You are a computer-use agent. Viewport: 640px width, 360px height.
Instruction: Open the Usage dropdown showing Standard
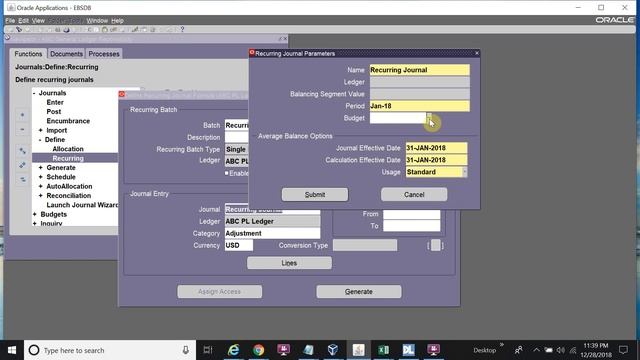coord(464,172)
